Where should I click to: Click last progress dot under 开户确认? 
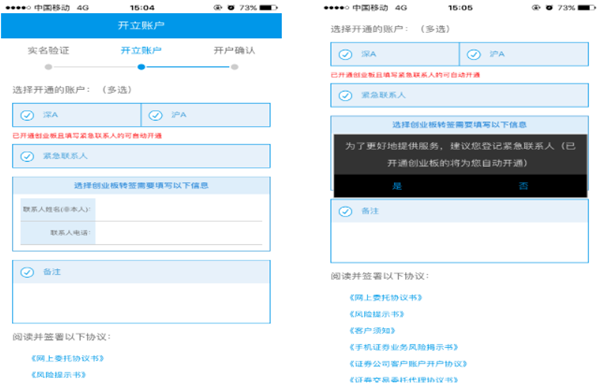[235, 67]
